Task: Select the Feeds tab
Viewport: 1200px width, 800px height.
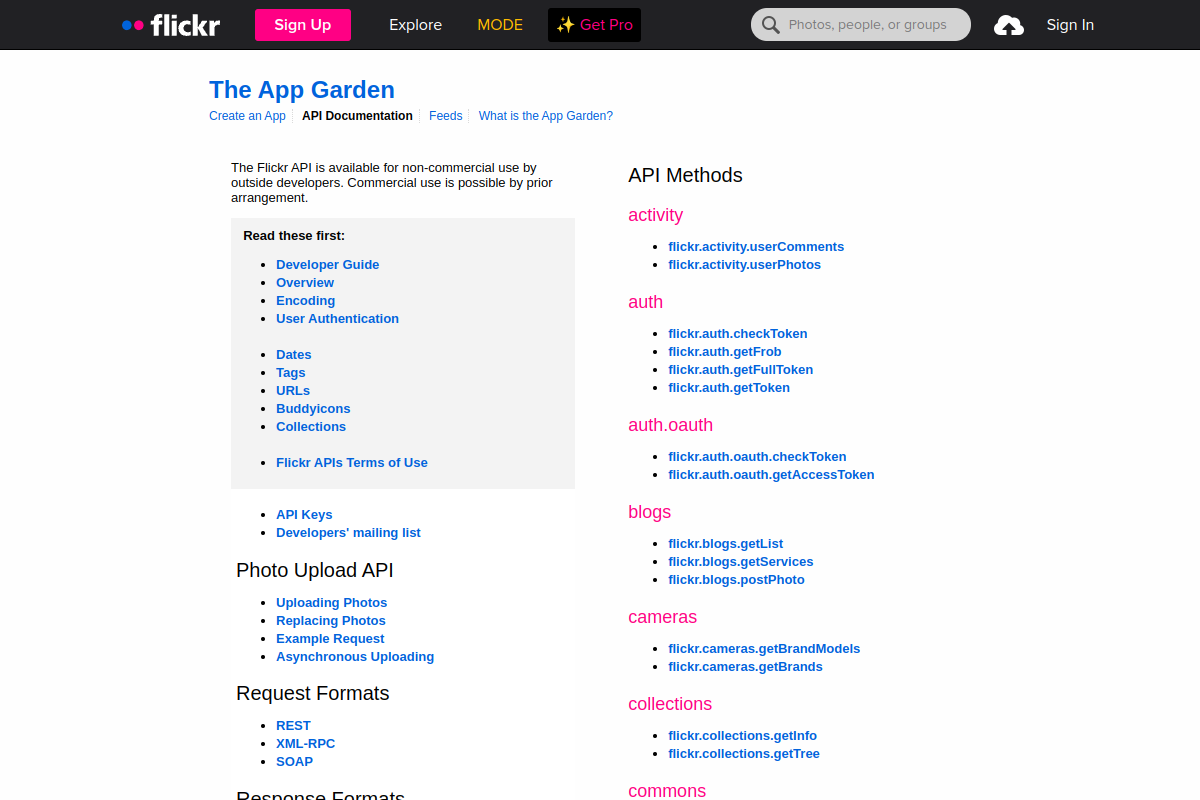Action: (446, 116)
